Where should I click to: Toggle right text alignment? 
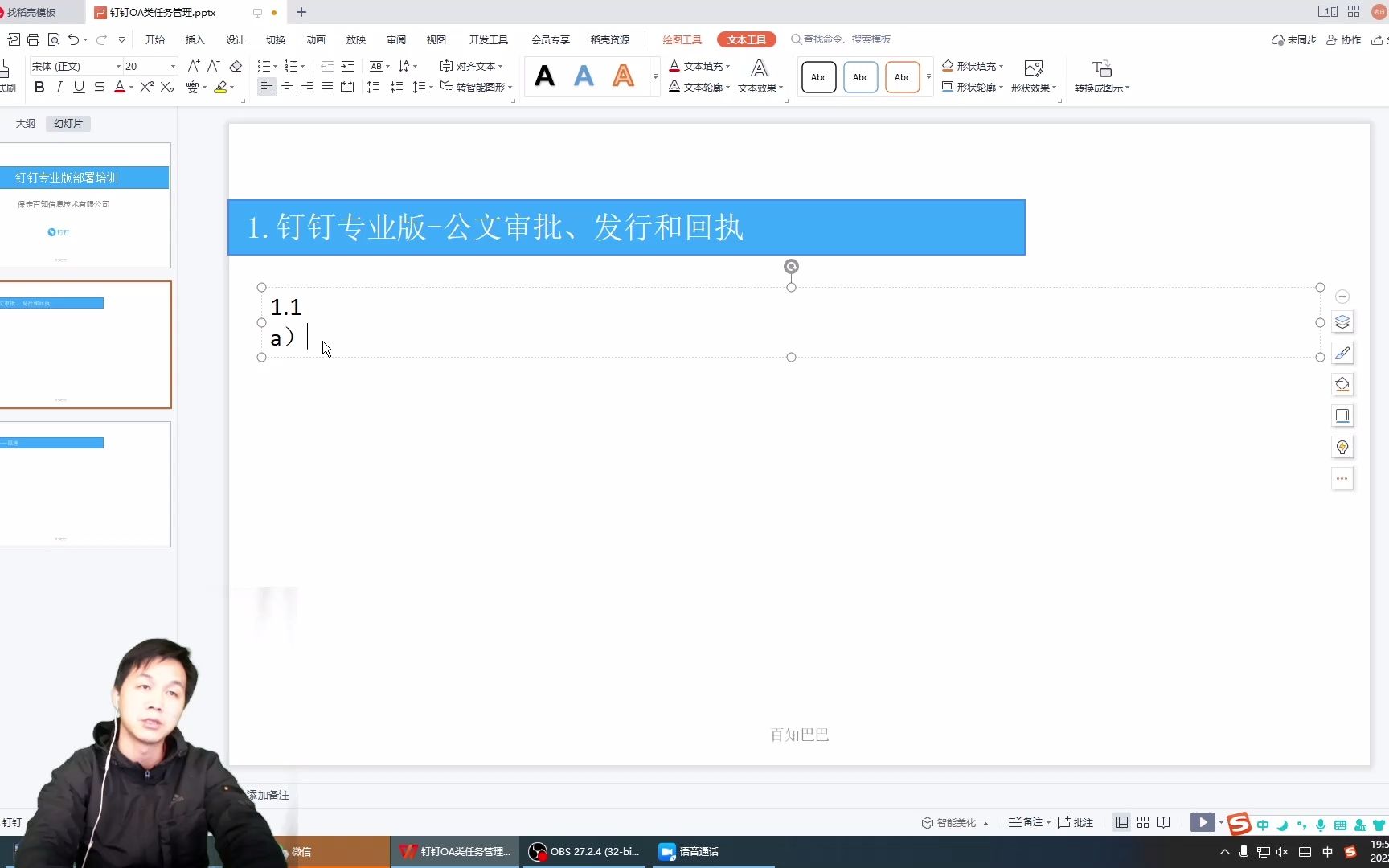point(307,87)
